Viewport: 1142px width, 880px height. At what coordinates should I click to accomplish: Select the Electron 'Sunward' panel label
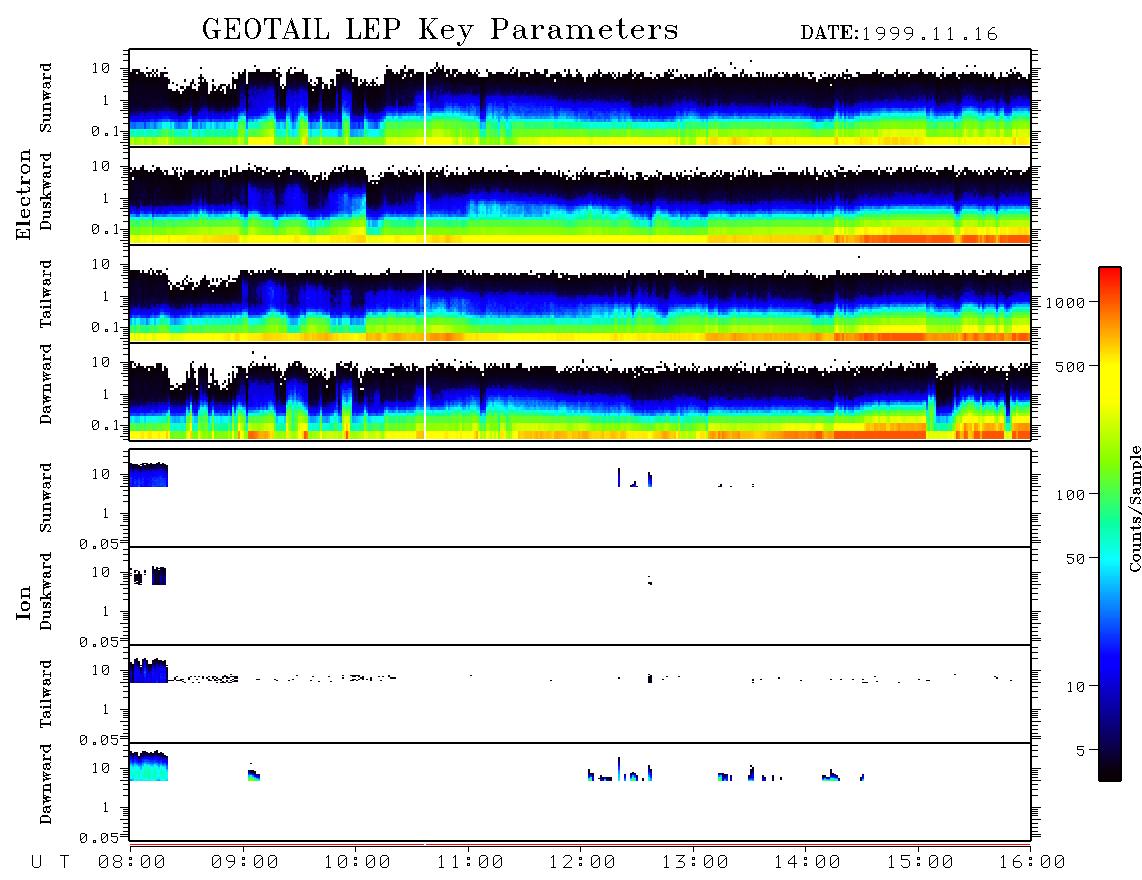(x=46, y=98)
